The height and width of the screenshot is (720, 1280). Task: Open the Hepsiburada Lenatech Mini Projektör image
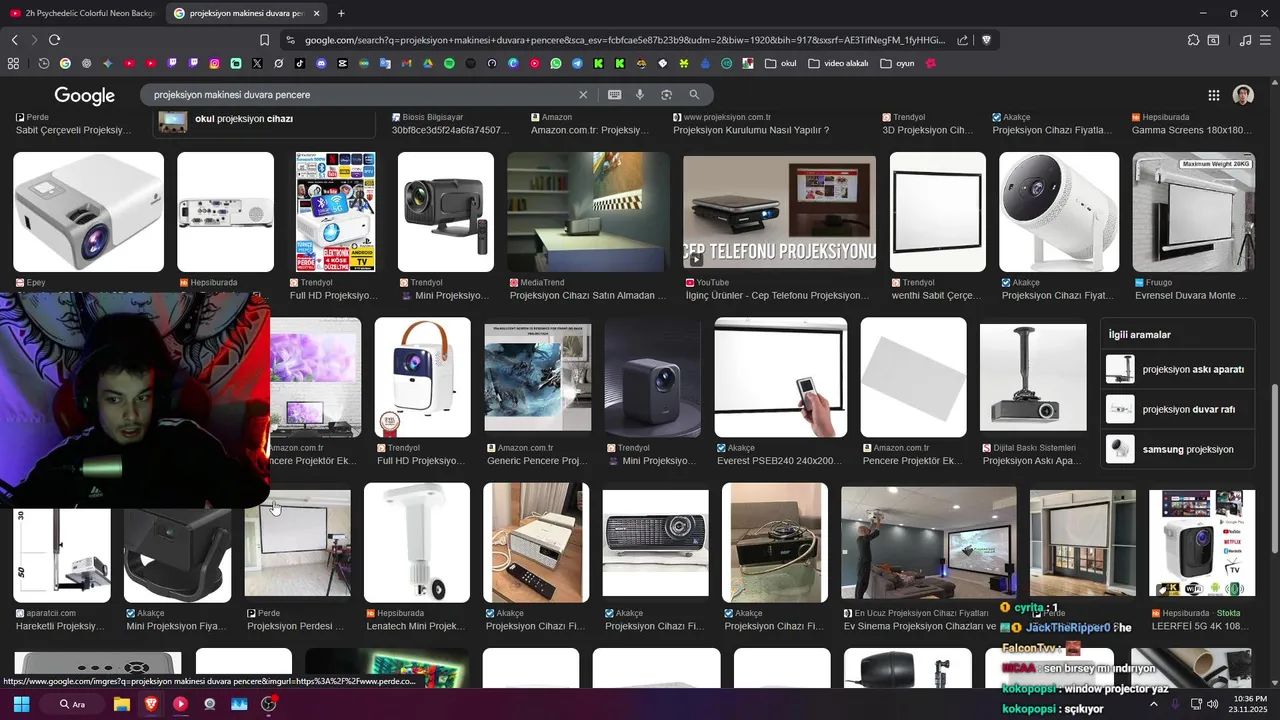pyautogui.click(x=416, y=543)
